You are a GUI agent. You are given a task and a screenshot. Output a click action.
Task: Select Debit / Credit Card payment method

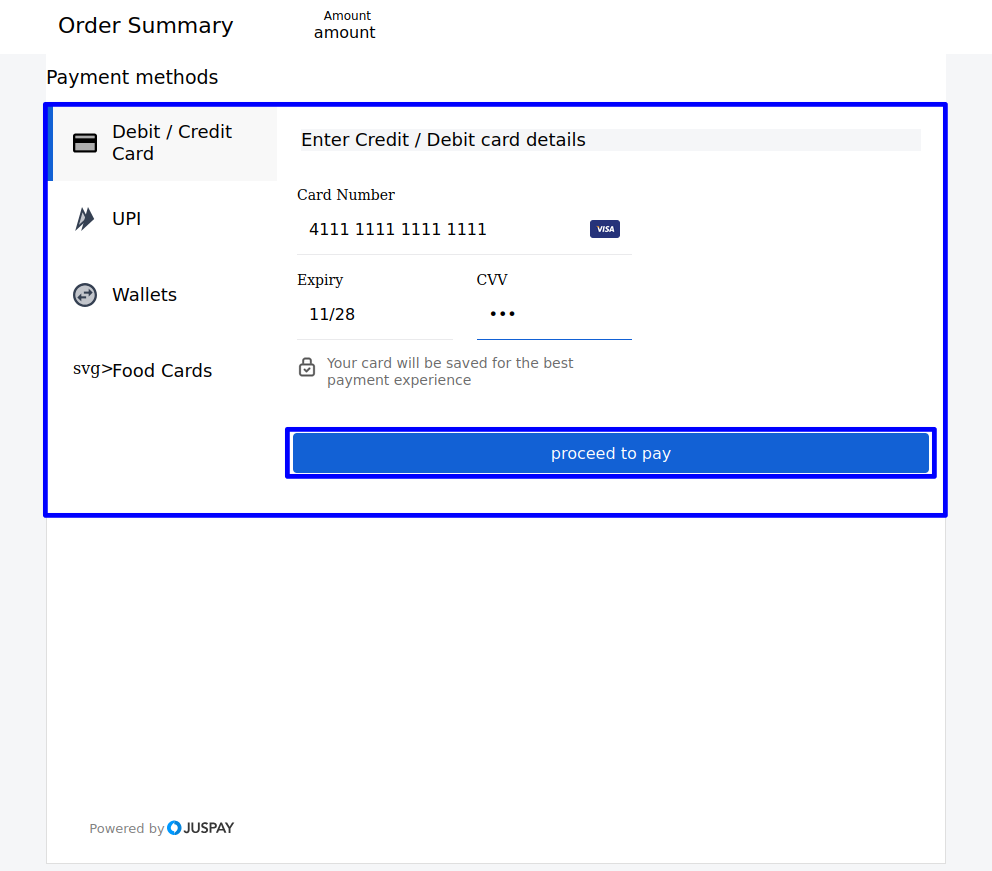(163, 143)
